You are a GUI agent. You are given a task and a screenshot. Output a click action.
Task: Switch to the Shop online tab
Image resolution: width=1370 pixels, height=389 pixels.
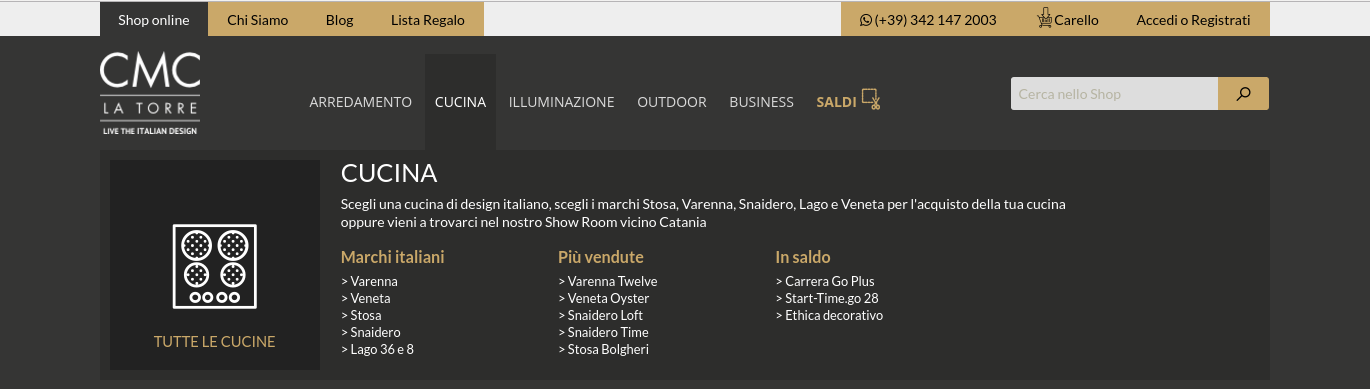pyautogui.click(x=154, y=19)
